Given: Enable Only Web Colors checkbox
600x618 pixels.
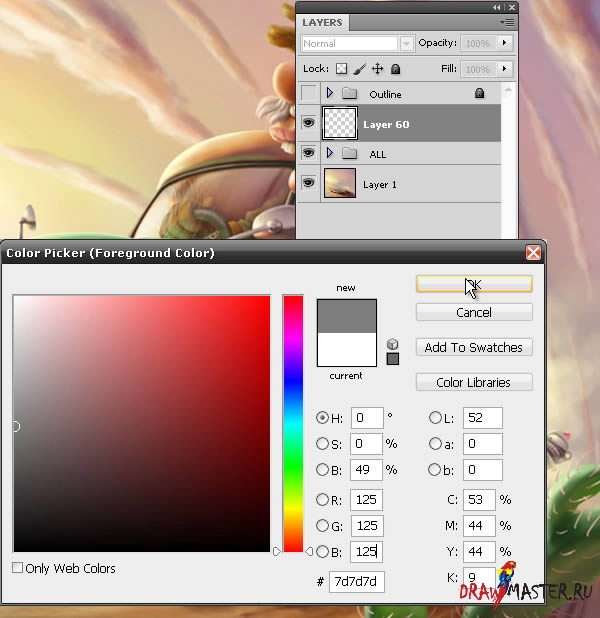Looking at the screenshot, I should pos(17,568).
